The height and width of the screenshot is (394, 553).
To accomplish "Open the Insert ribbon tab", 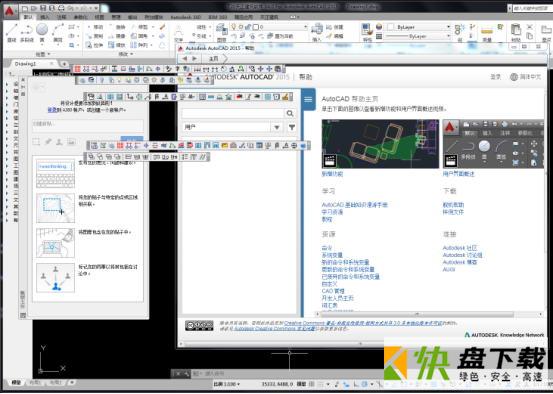I will click(x=45, y=17).
